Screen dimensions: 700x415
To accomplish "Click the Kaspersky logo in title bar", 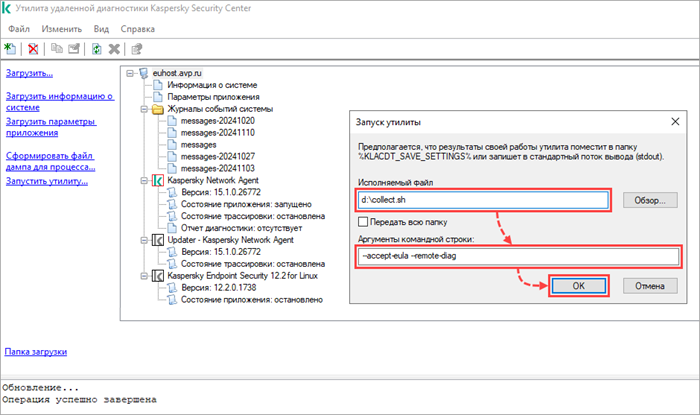I will [x=6, y=8].
